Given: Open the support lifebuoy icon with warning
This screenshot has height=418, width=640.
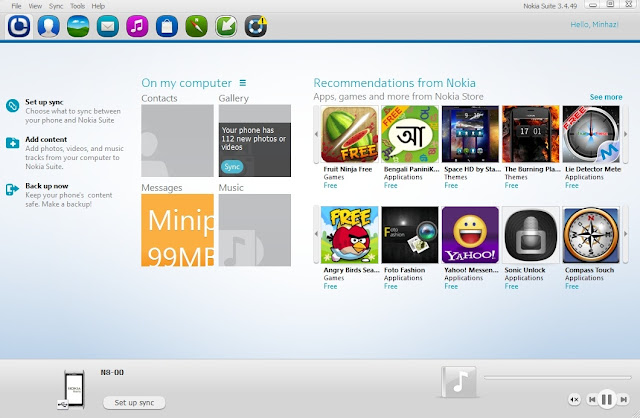Looking at the screenshot, I should click(256, 26).
